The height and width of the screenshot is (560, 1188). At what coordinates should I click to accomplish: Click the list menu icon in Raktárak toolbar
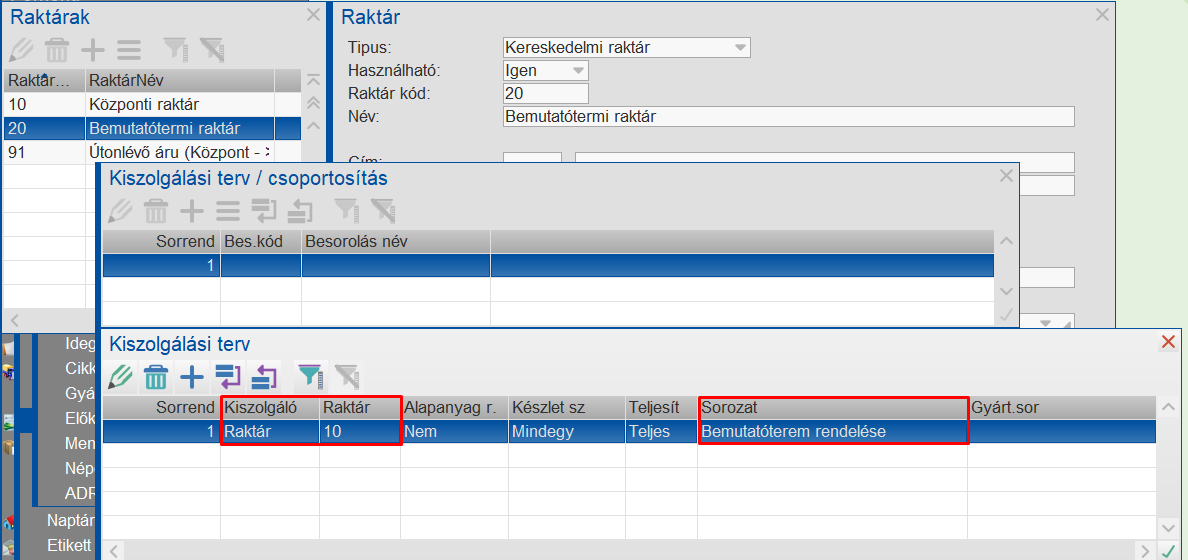129,50
